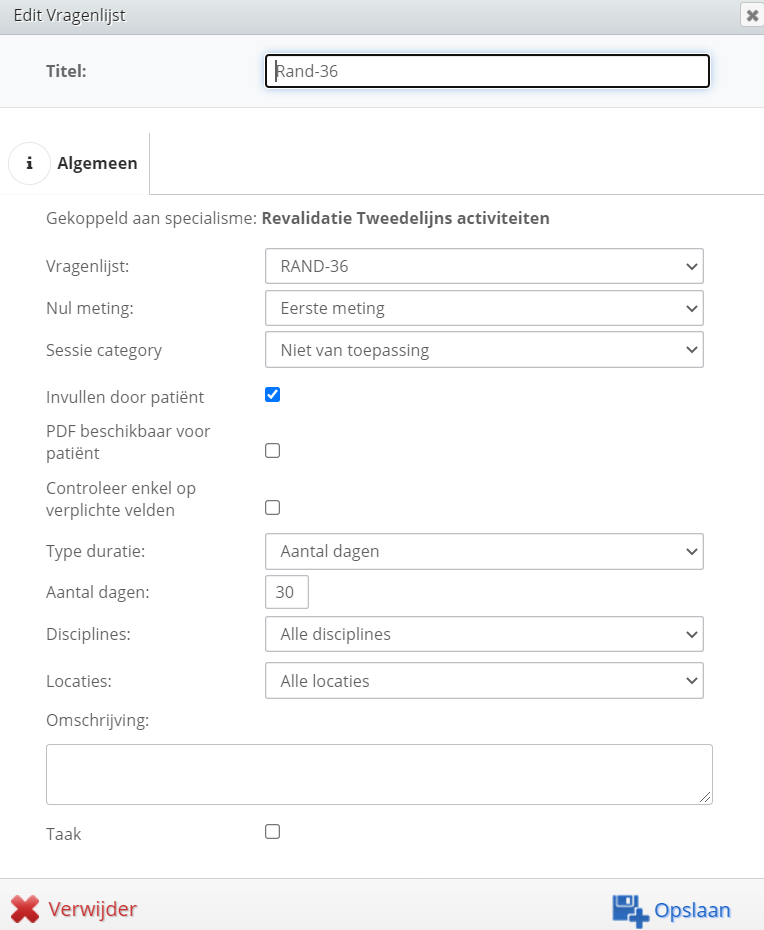This screenshot has width=764, height=930.
Task: Click the Aantal dagen number field
Action: (x=286, y=592)
